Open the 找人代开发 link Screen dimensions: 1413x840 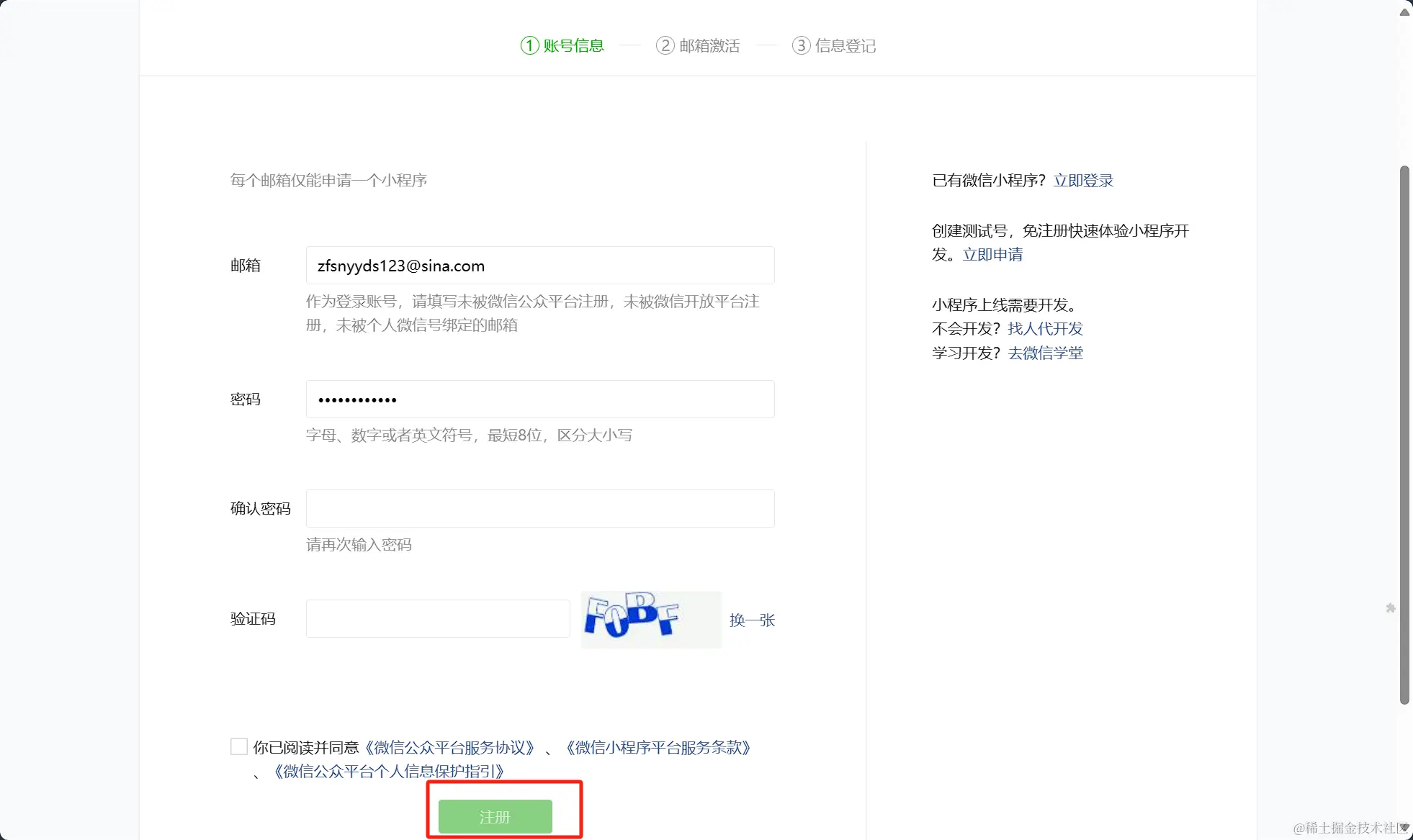1045,329
